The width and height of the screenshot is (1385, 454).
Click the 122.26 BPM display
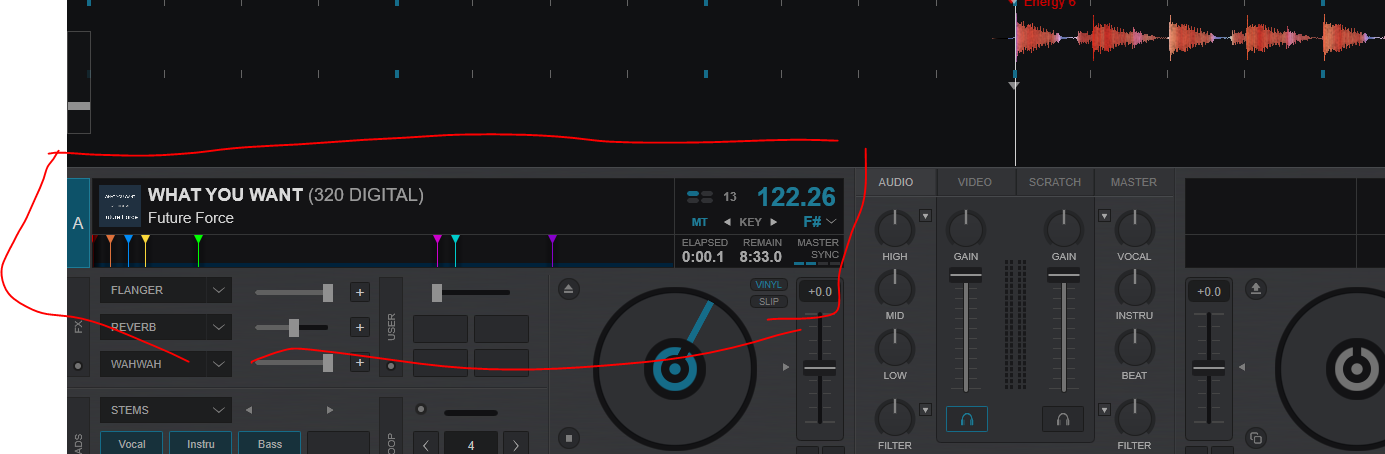tap(796, 197)
